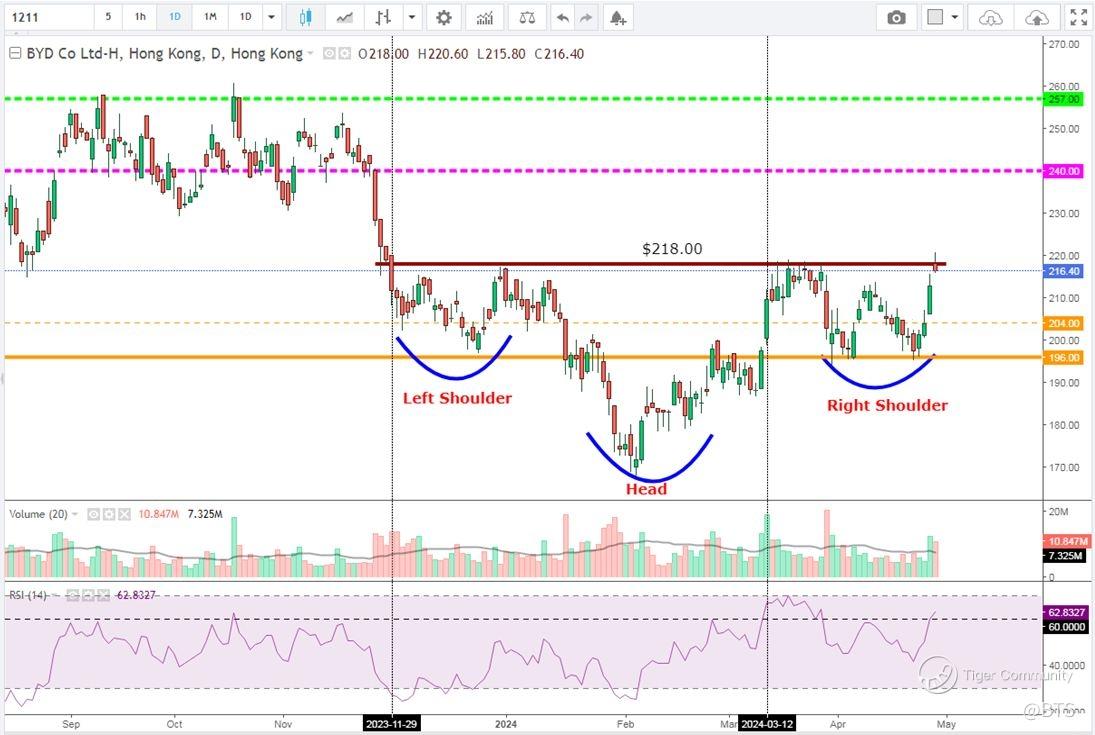The image size is (1095, 735).
Task: Select the candlestick chart style icon
Action: click(305, 17)
